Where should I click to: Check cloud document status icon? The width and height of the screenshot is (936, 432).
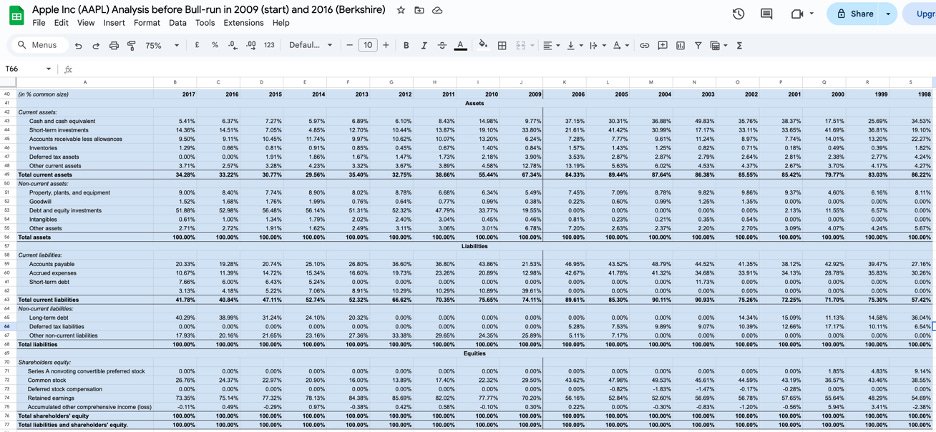pyautogui.click(x=437, y=10)
